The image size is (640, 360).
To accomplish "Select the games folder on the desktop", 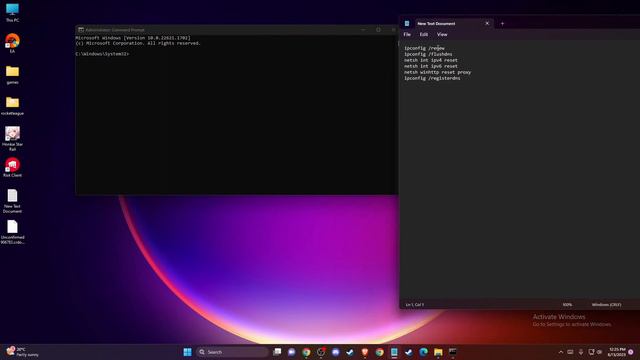I will 12,75.
